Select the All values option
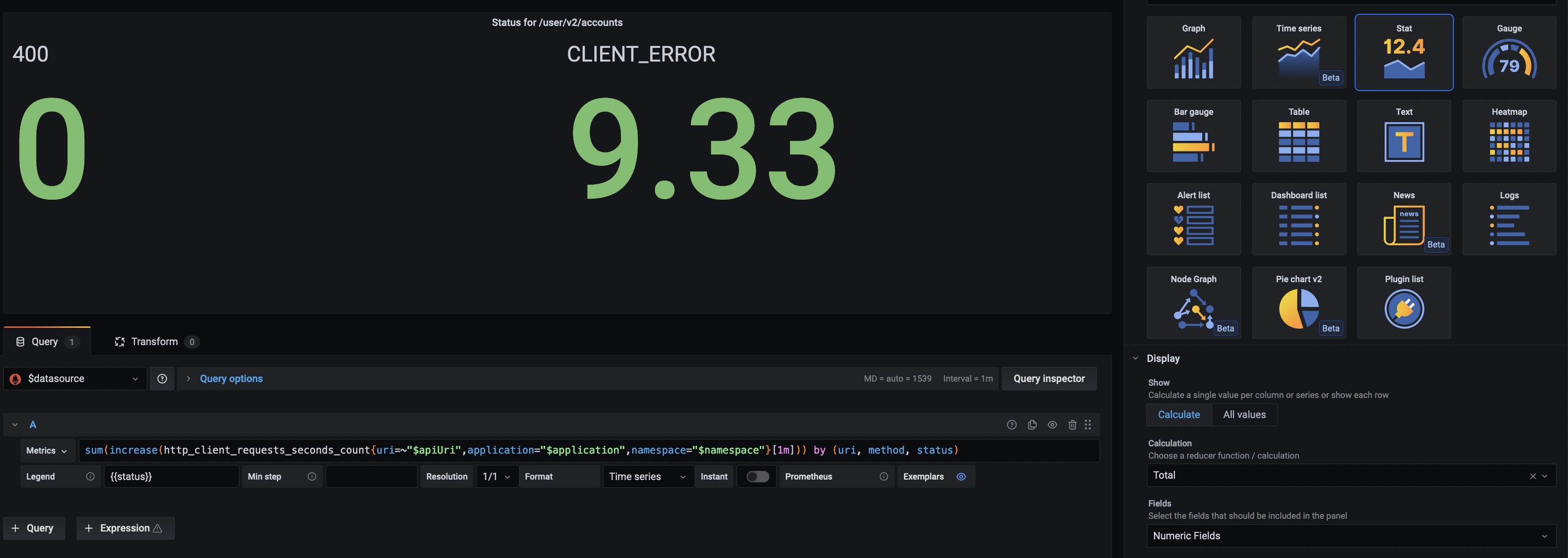The height and width of the screenshot is (558, 1568). pos(1244,414)
